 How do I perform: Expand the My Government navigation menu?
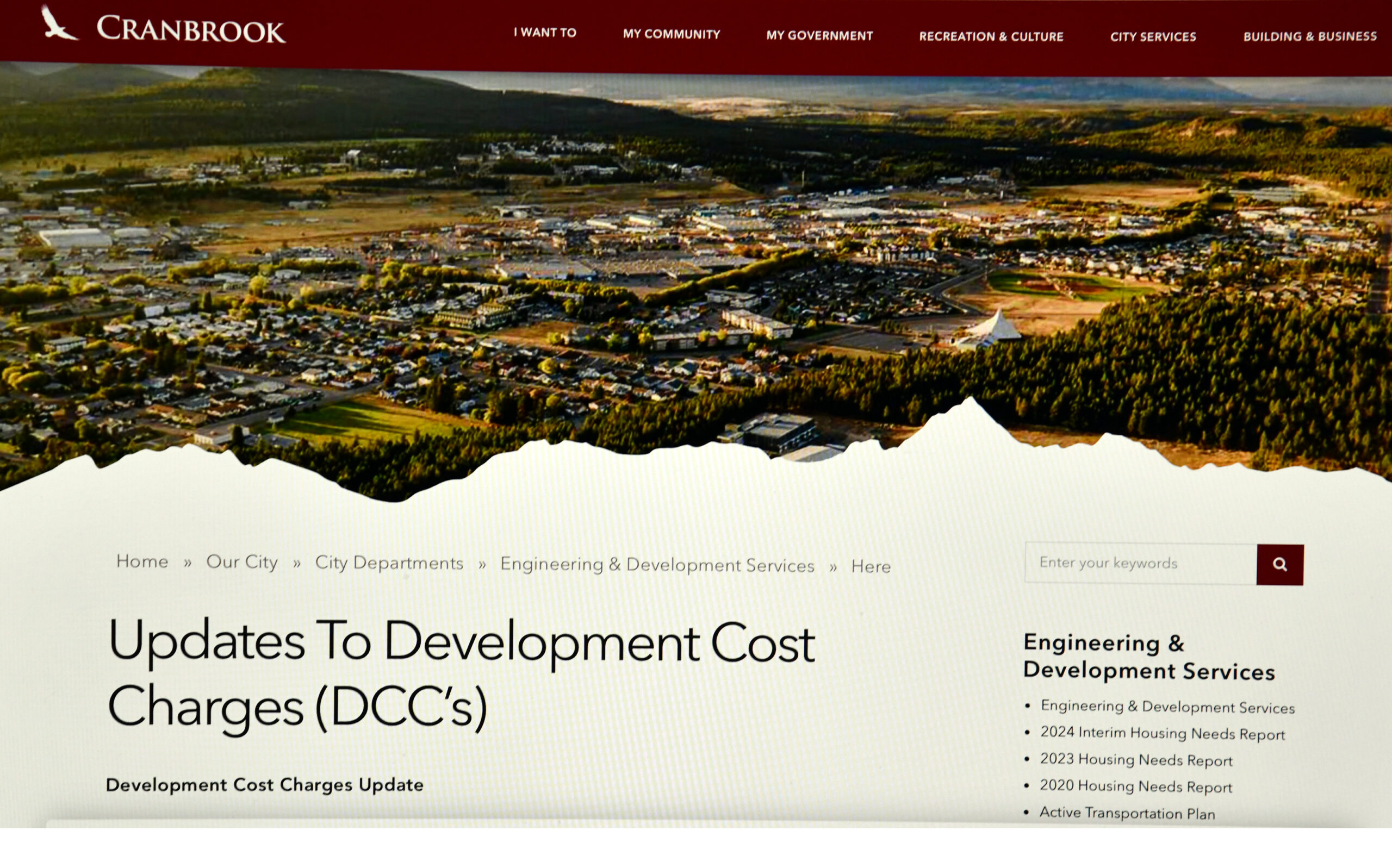click(819, 35)
